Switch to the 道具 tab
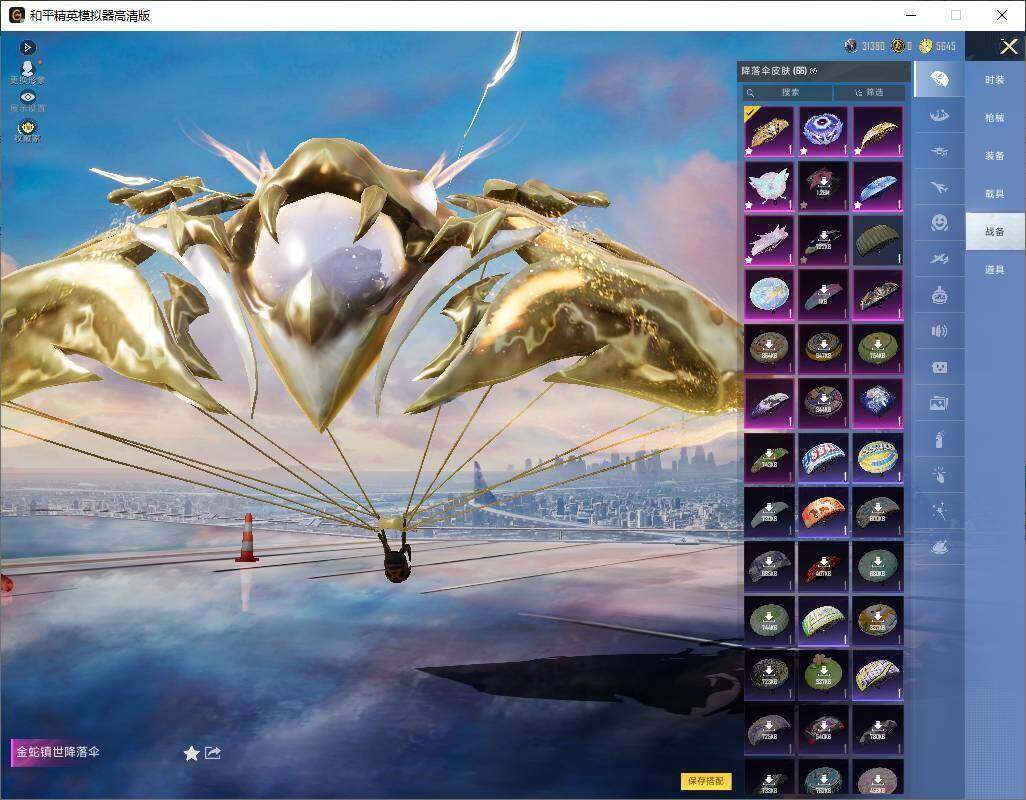 click(x=995, y=270)
